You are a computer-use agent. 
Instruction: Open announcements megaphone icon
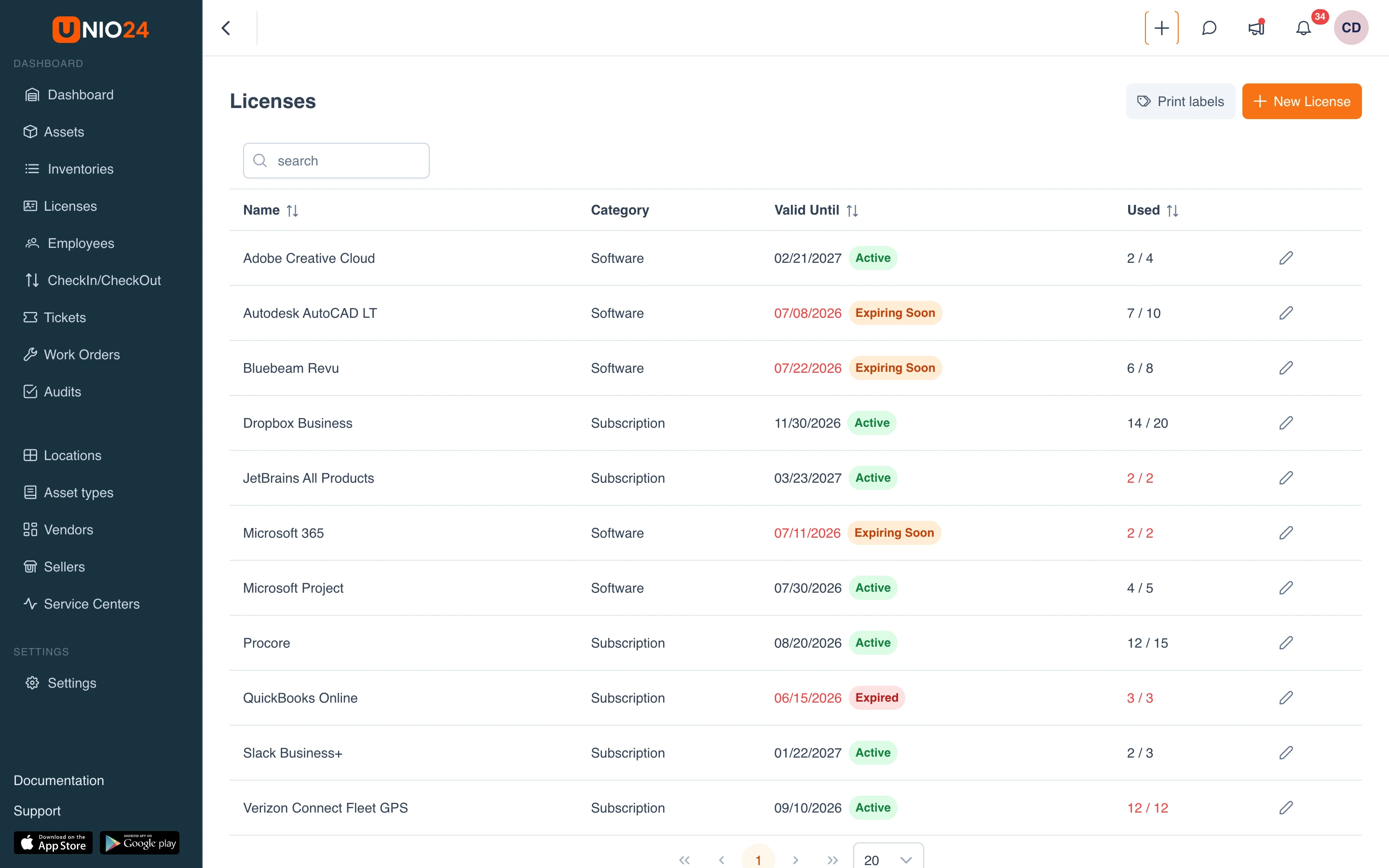[x=1256, y=28]
